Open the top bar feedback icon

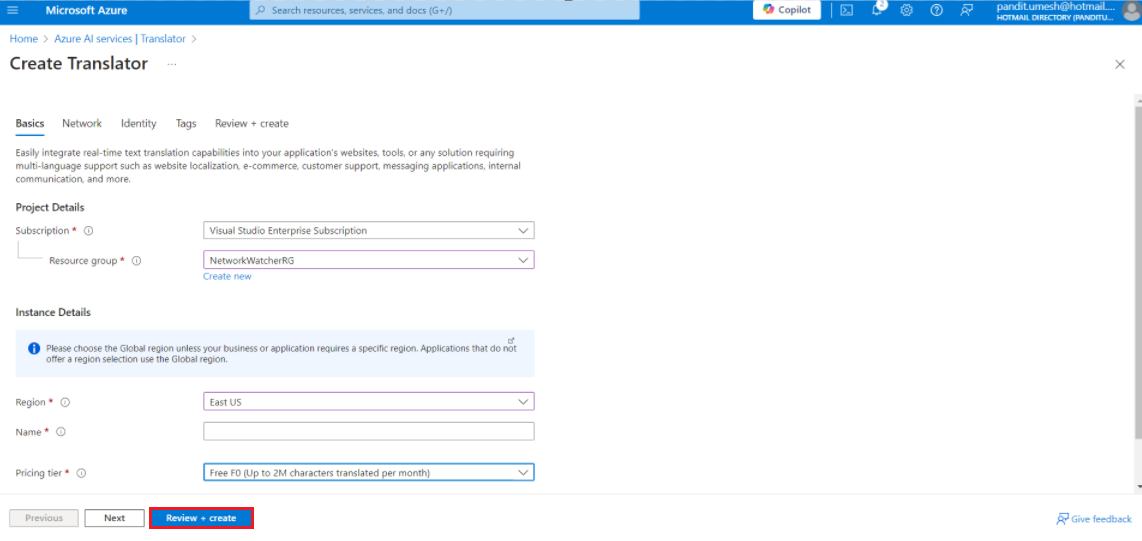[966, 10]
